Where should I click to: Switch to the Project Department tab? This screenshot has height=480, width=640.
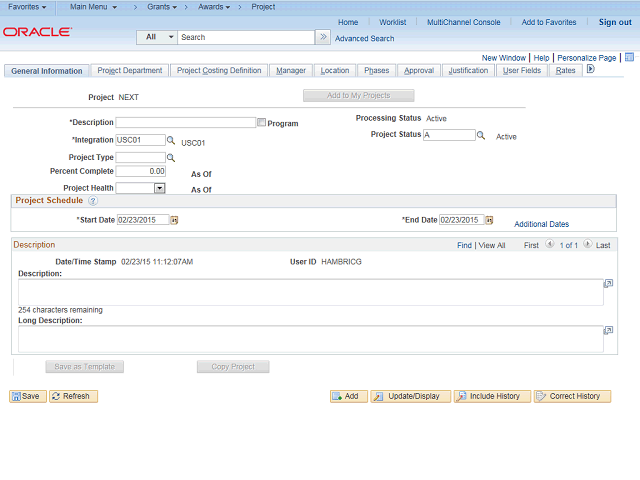coord(130,71)
